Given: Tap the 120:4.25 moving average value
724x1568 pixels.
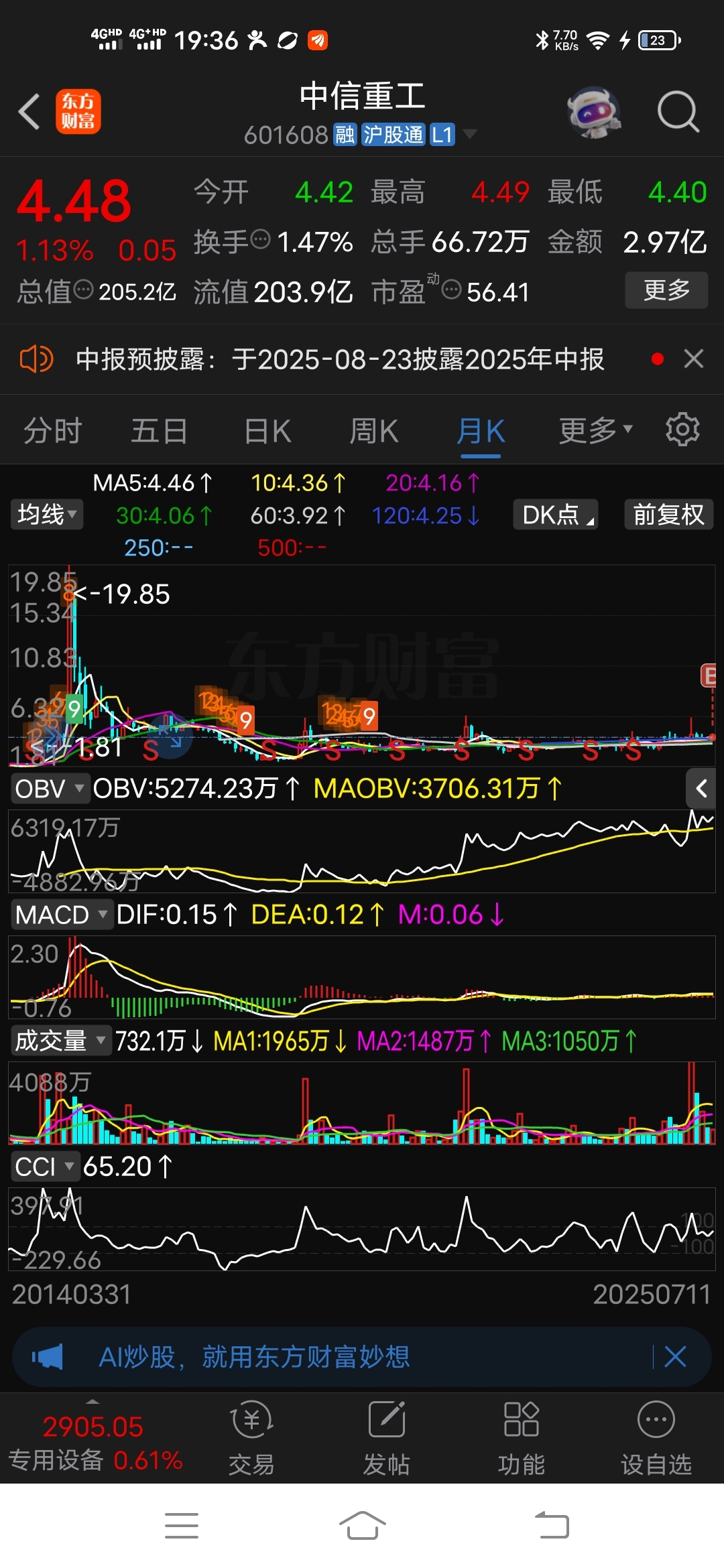Looking at the screenshot, I should click(x=426, y=515).
